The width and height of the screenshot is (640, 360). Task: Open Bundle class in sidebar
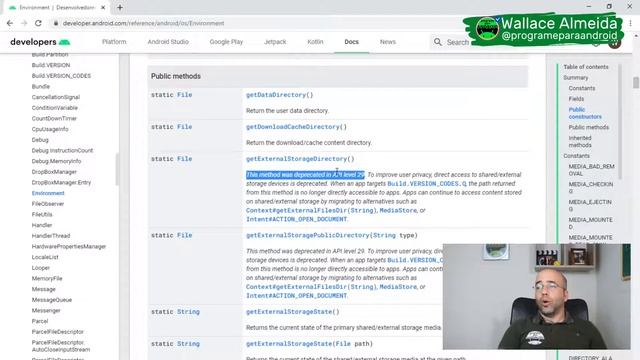(x=41, y=86)
